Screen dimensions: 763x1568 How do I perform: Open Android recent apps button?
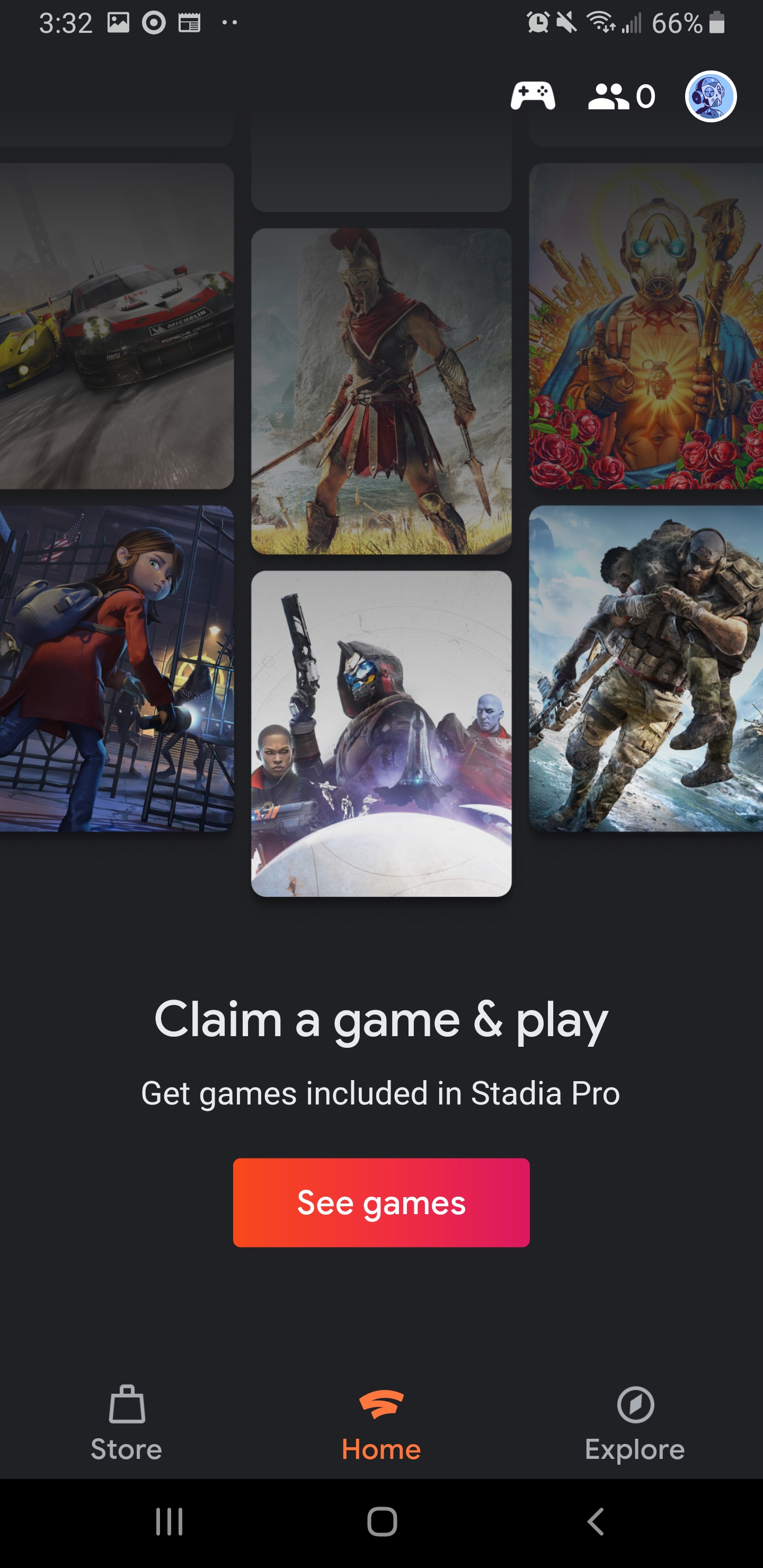(x=168, y=1522)
